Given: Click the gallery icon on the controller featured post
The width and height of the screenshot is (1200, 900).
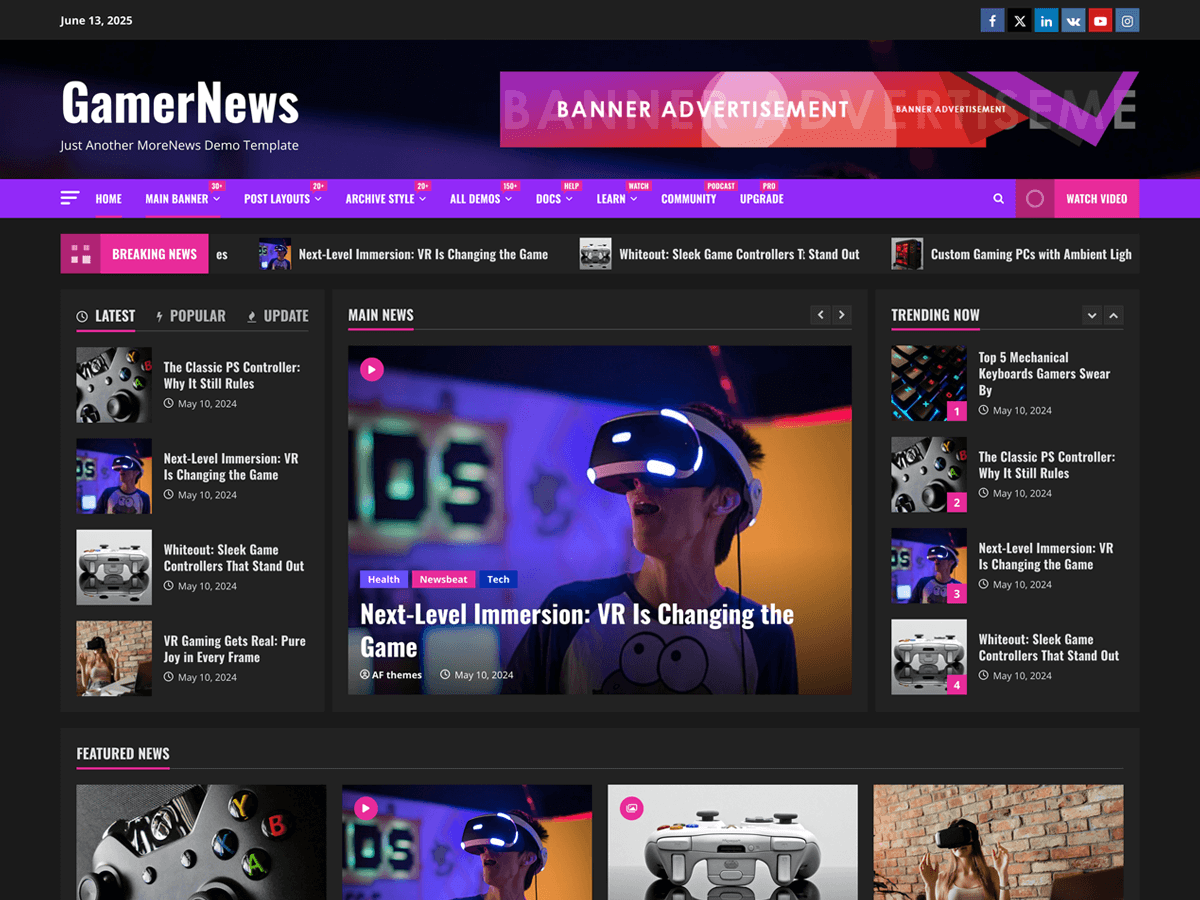Looking at the screenshot, I should coord(630,807).
